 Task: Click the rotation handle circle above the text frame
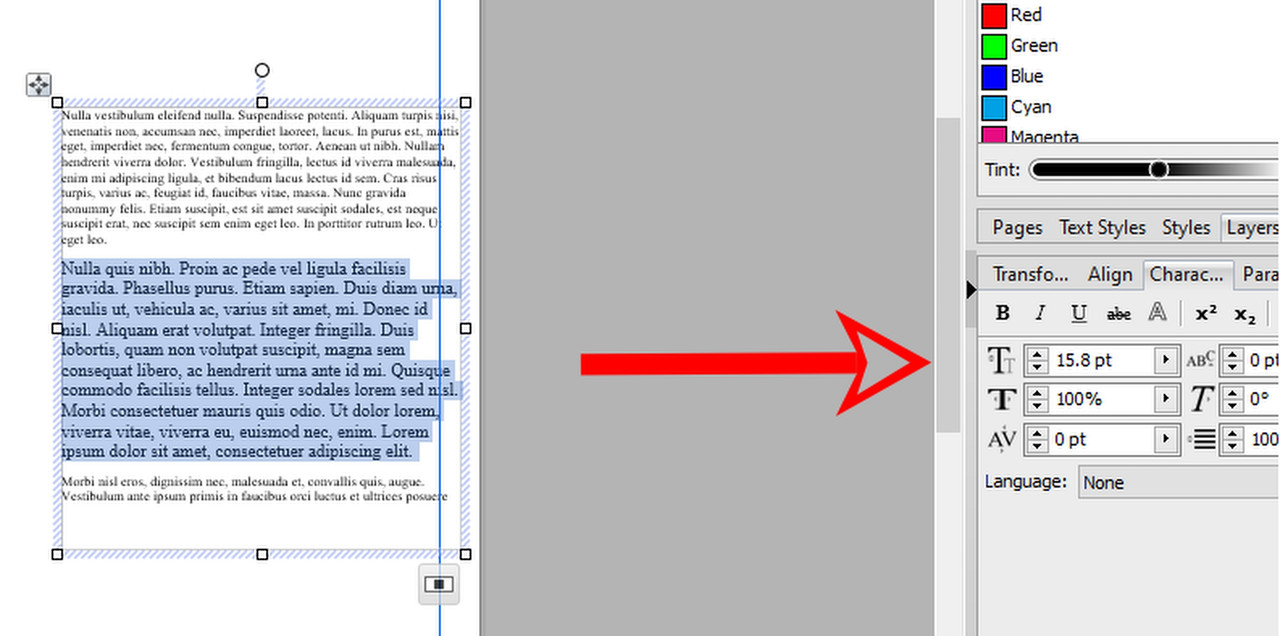tap(262, 70)
